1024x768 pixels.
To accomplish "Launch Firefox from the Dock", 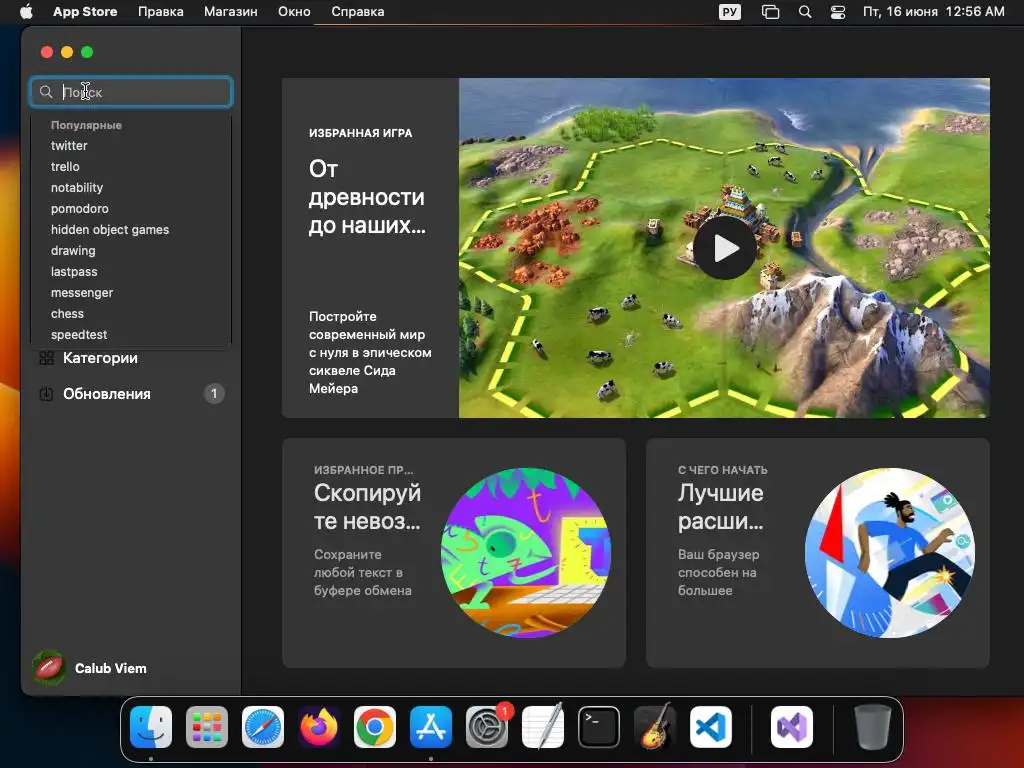I will coord(319,727).
